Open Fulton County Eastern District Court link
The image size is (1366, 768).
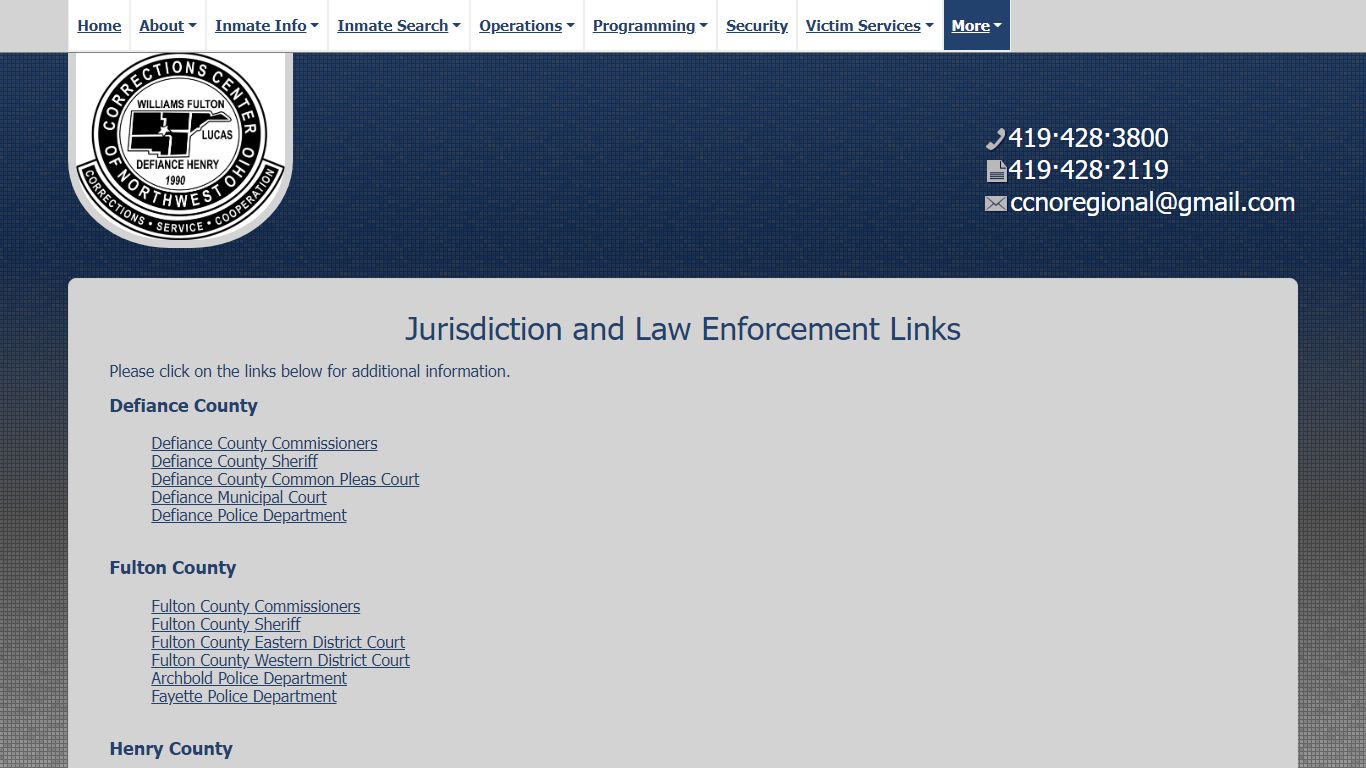(278, 642)
